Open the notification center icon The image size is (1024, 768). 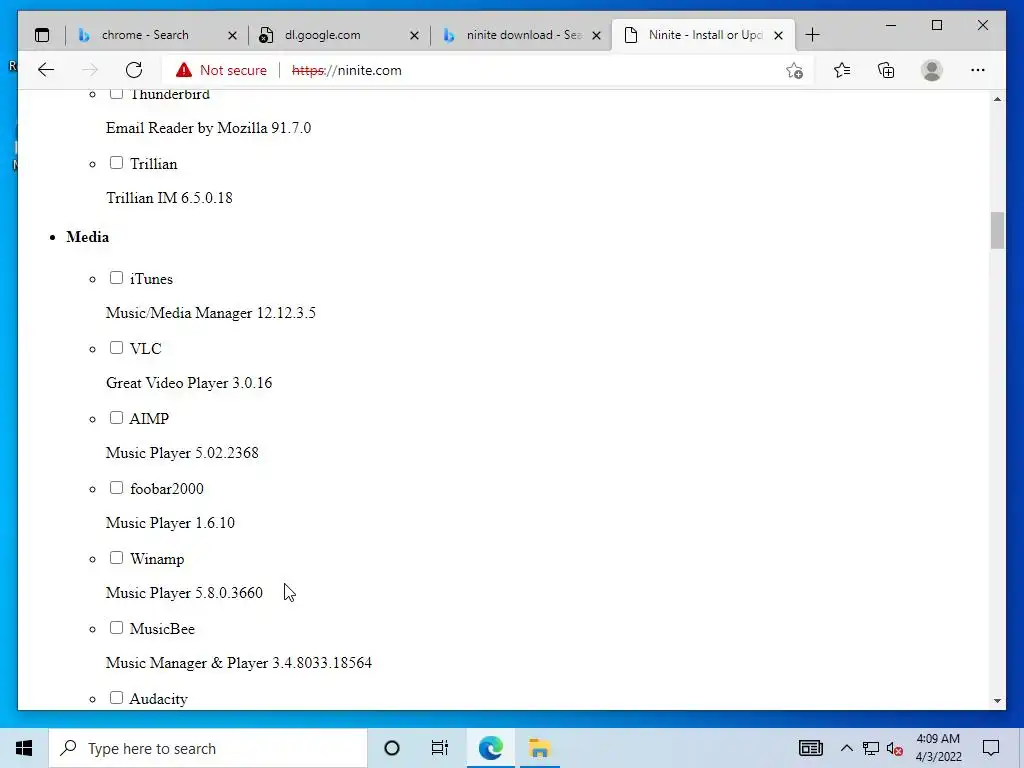click(x=991, y=748)
